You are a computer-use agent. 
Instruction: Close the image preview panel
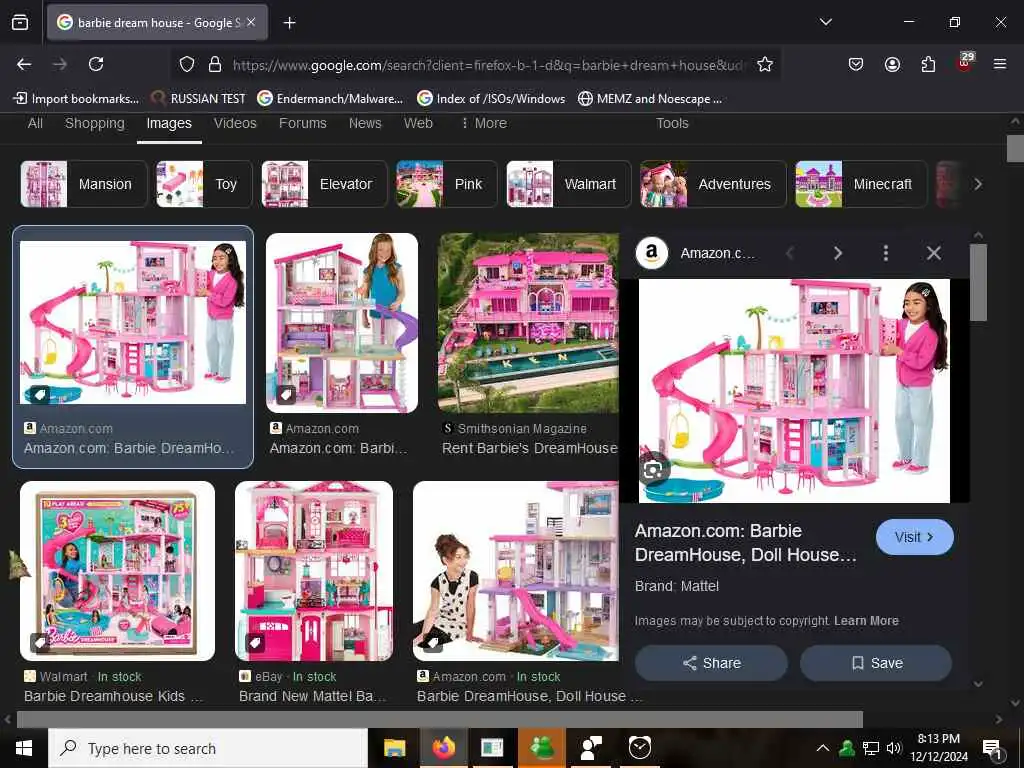click(x=934, y=253)
